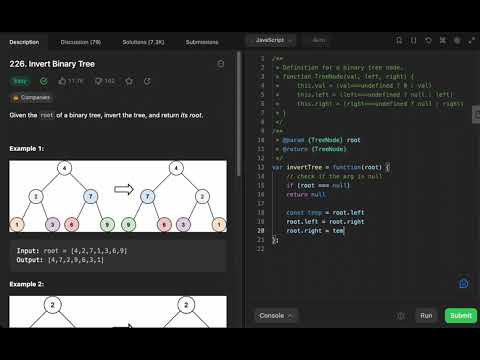
Task: Click the layout icon left of Run
Action: pyautogui.click(x=401, y=316)
